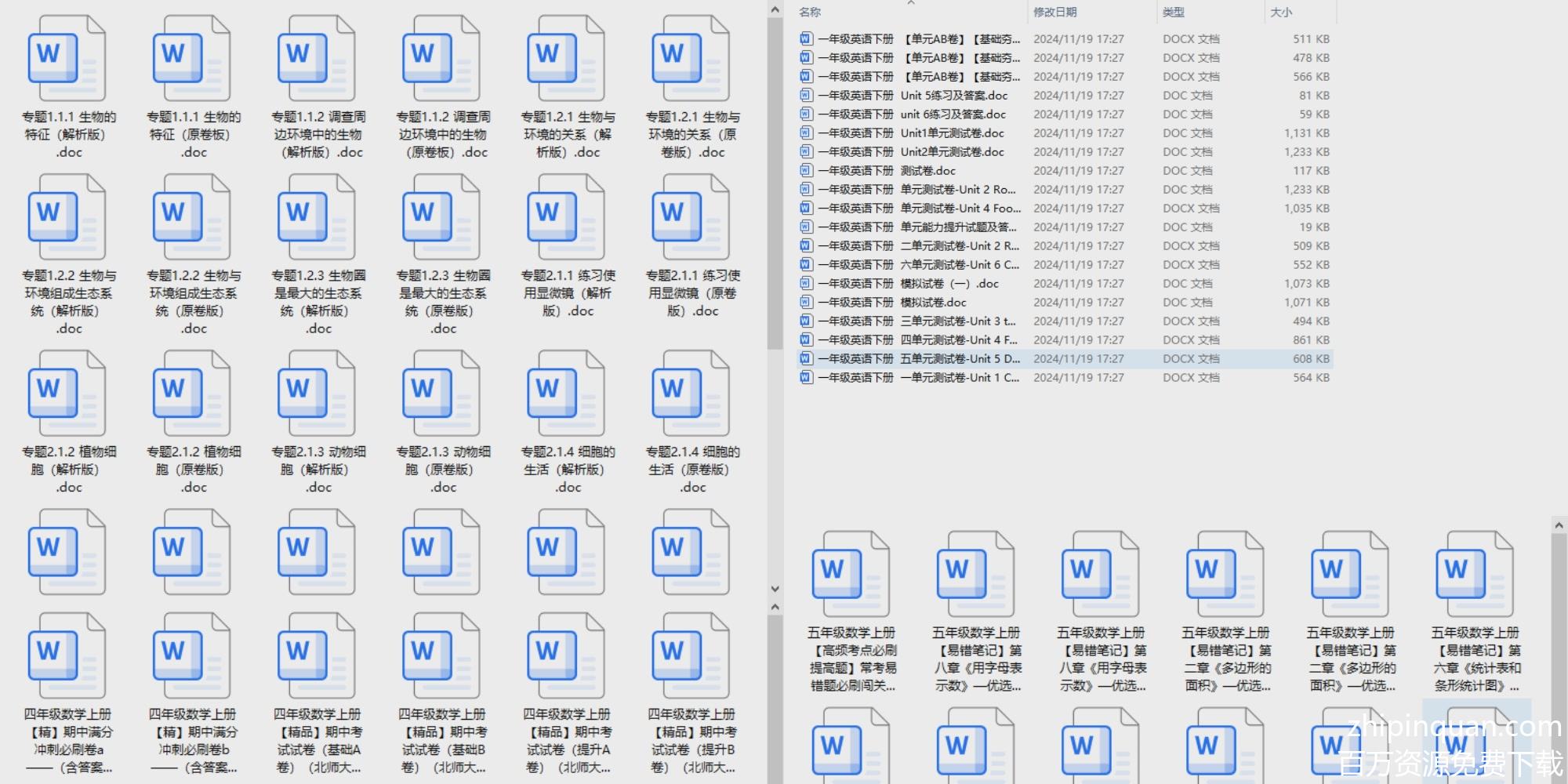Open 专题1.1.2 调查周边环境中的生物（解析版）file icon
Viewport: 1568px width, 784px height.
[x=317, y=60]
